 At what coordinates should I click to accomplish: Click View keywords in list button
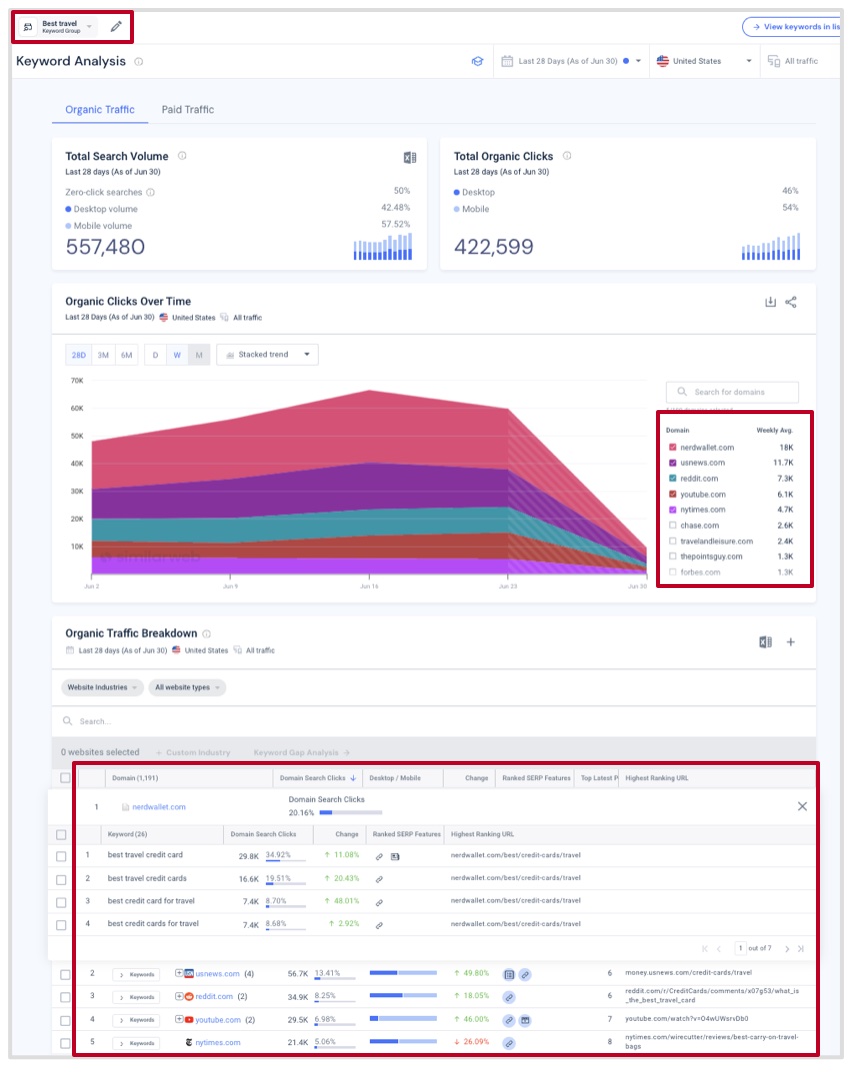[x=793, y=27]
